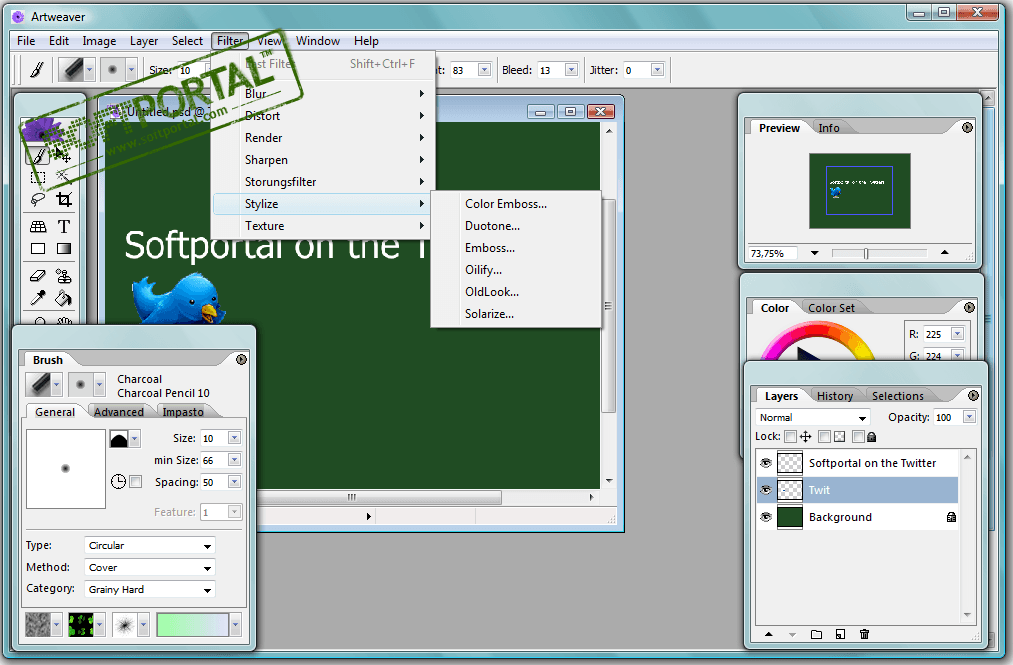Click the document horizontal scrollbar
The width and height of the screenshot is (1013, 665).
[379, 497]
